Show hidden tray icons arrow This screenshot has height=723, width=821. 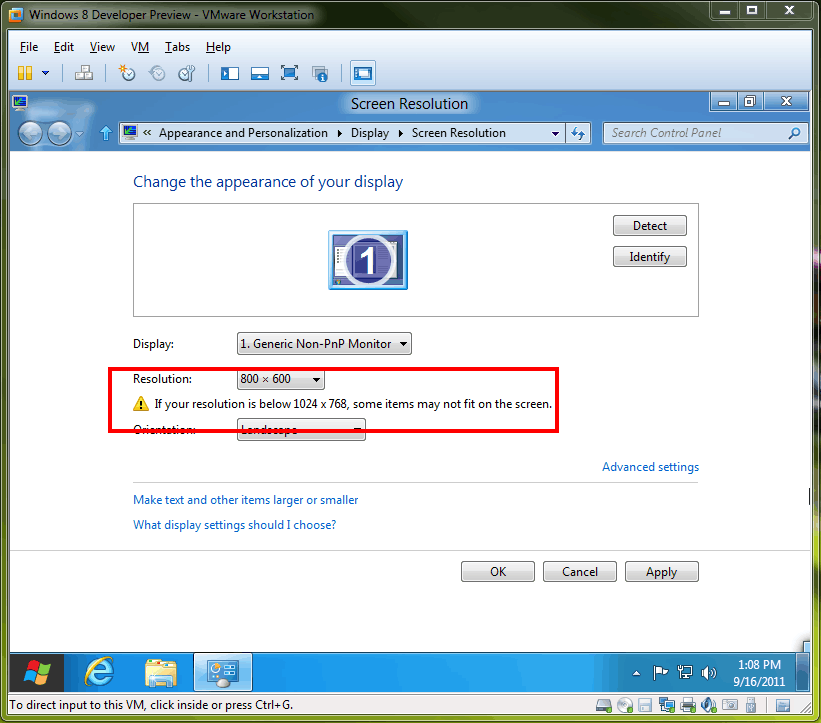point(636,673)
